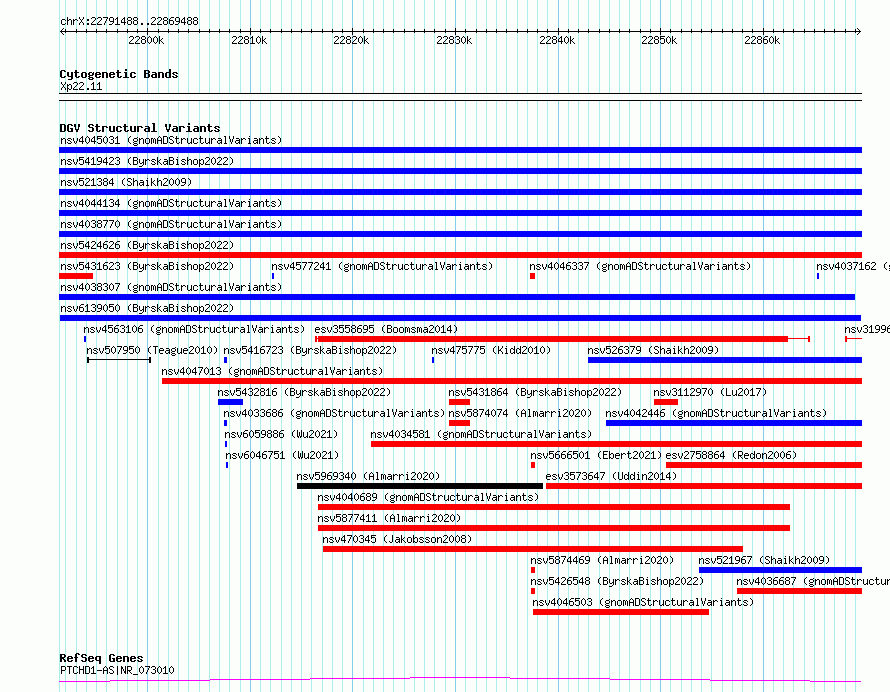Screen dimensions: 890x692
Task: Click the black nsv507950 range bar
Action: pyautogui.click(x=119, y=360)
